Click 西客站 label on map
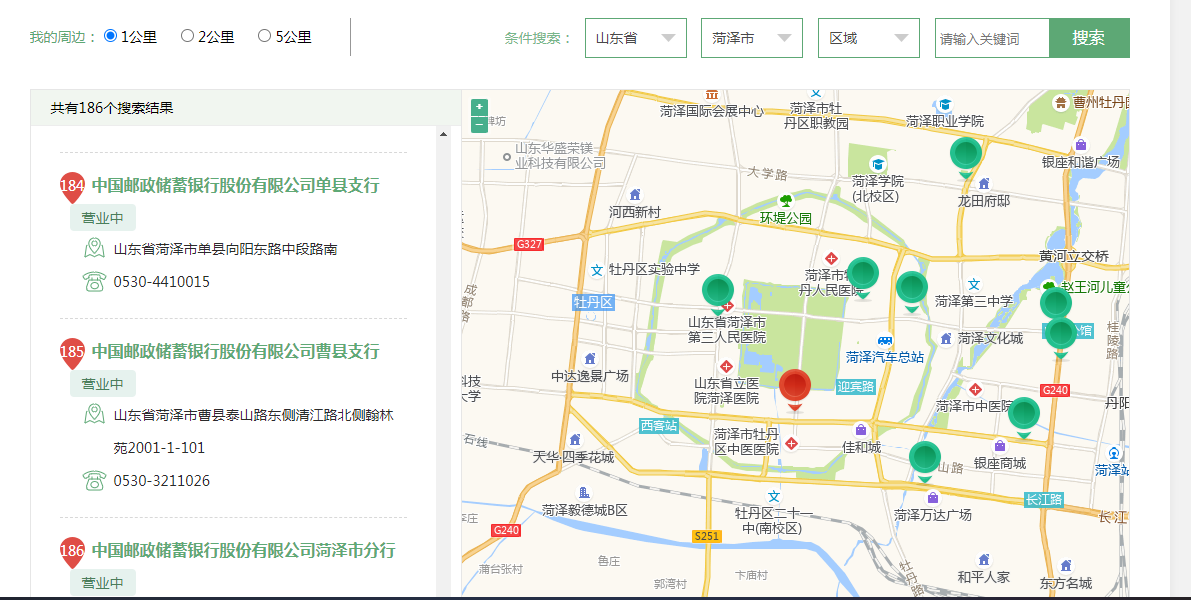The width and height of the screenshot is (1191, 600). click(659, 425)
